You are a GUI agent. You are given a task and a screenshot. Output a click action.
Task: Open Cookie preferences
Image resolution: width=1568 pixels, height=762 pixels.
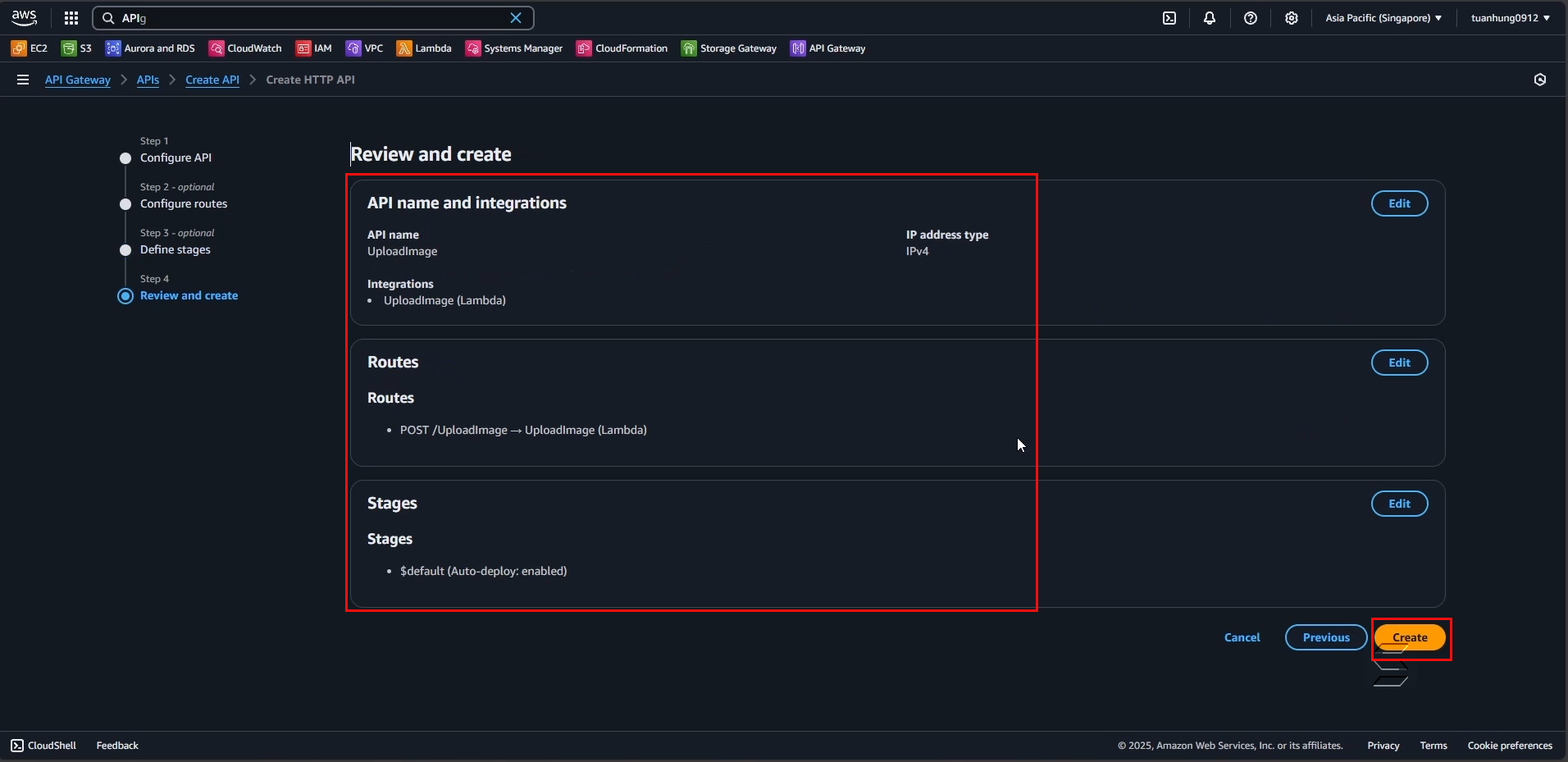[1510, 746]
